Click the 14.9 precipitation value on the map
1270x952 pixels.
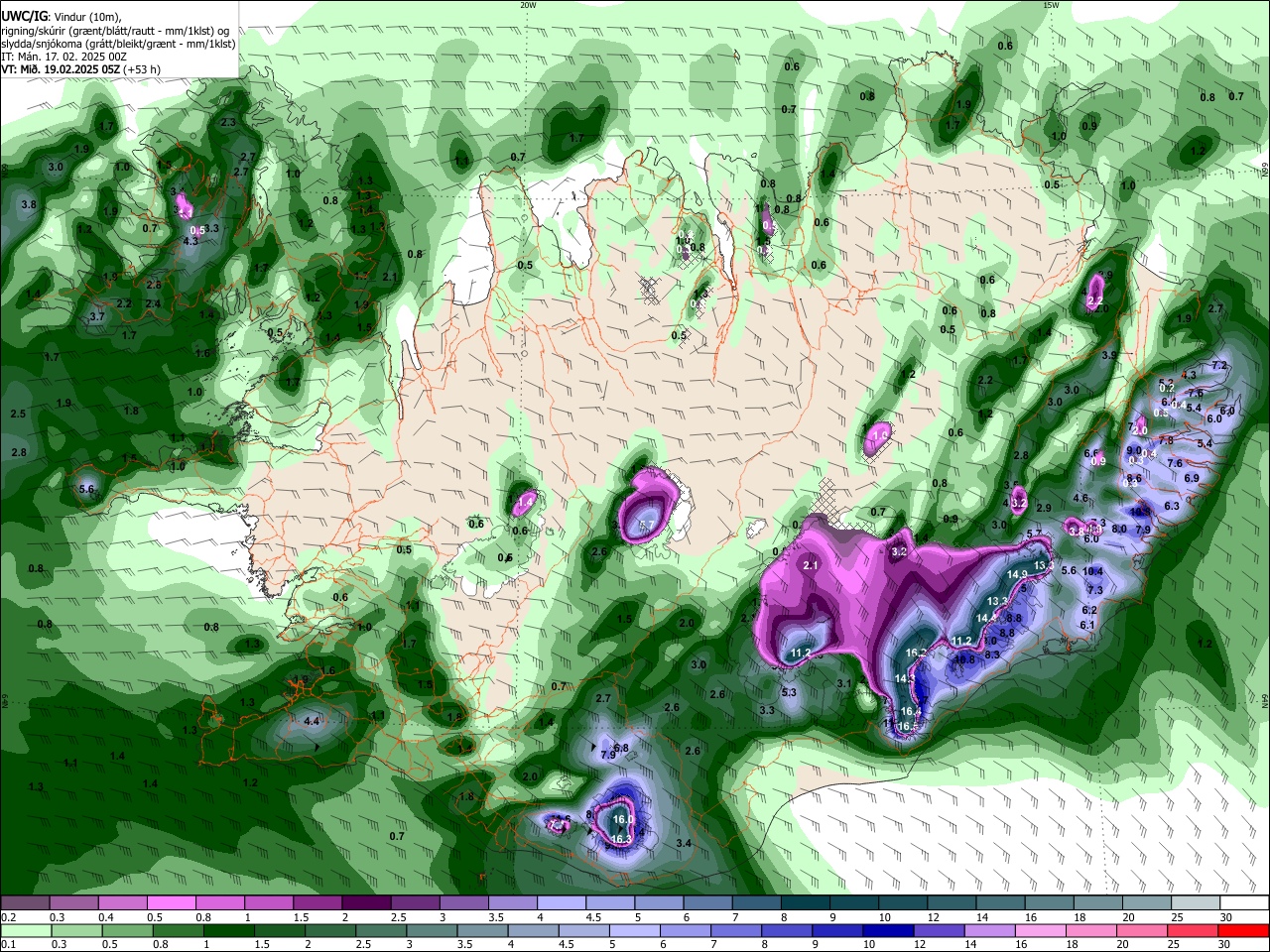(x=1018, y=574)
